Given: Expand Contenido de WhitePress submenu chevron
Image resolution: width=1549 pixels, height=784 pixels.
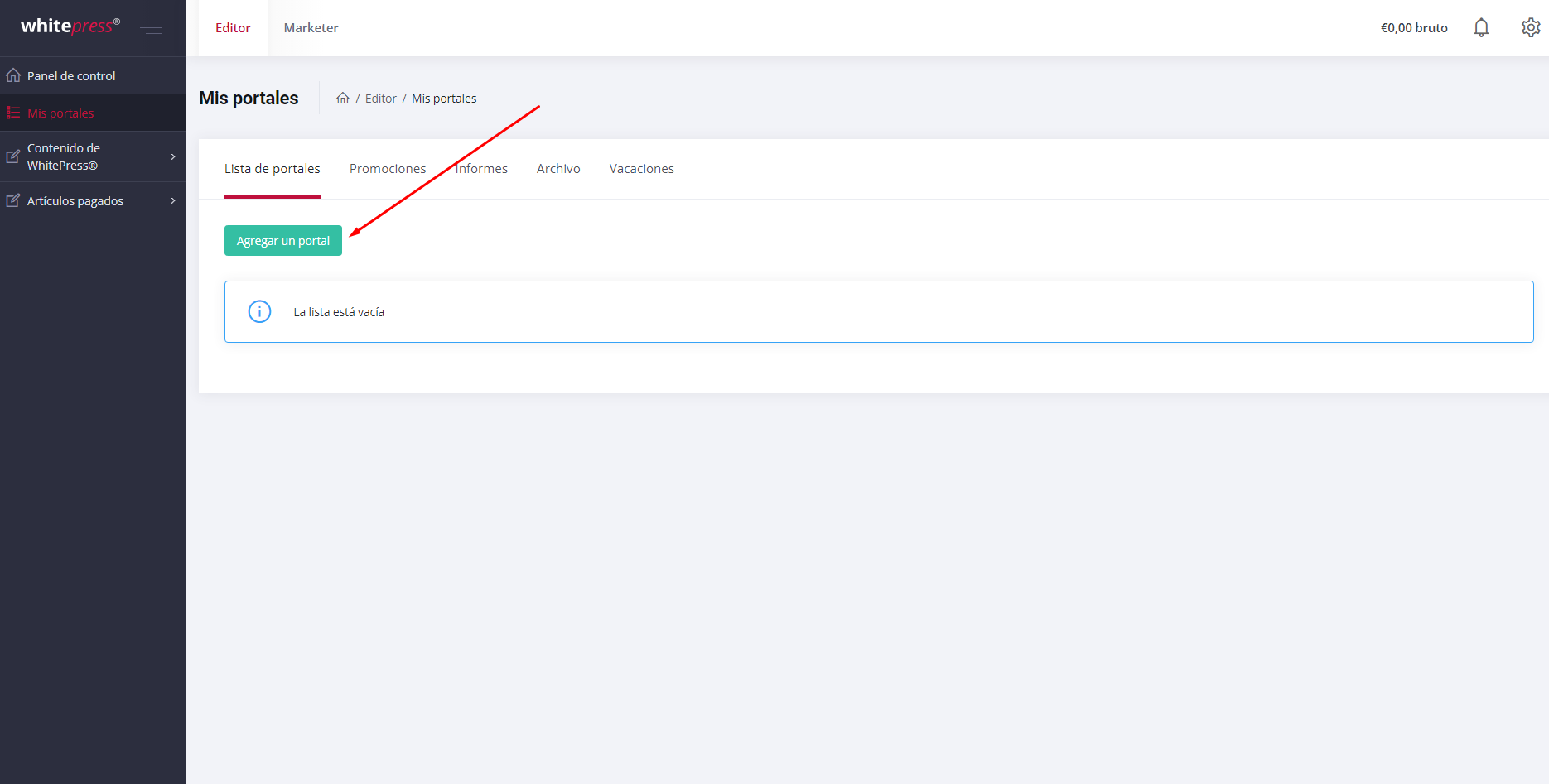Looking at the screenshot, I should (173, 156).
